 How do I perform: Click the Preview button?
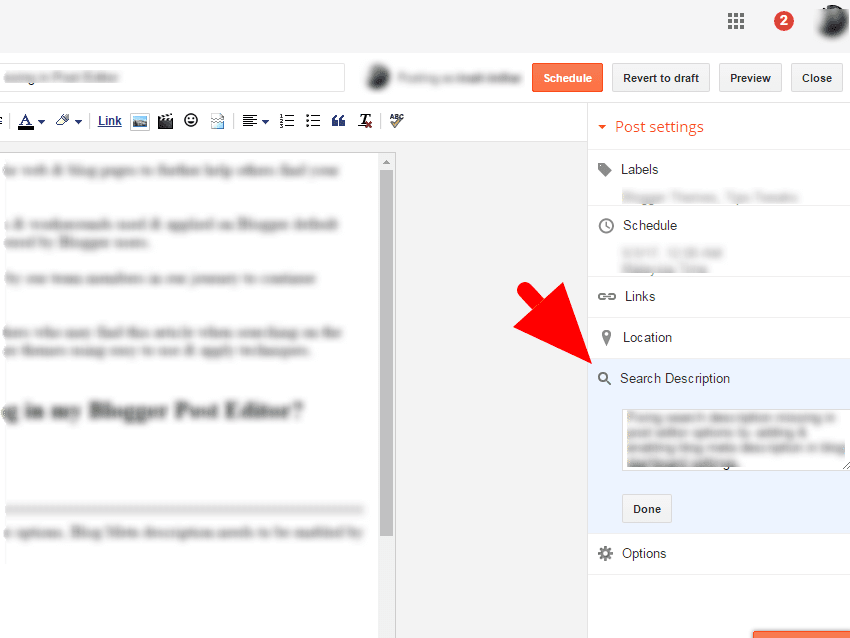[750, 78]
